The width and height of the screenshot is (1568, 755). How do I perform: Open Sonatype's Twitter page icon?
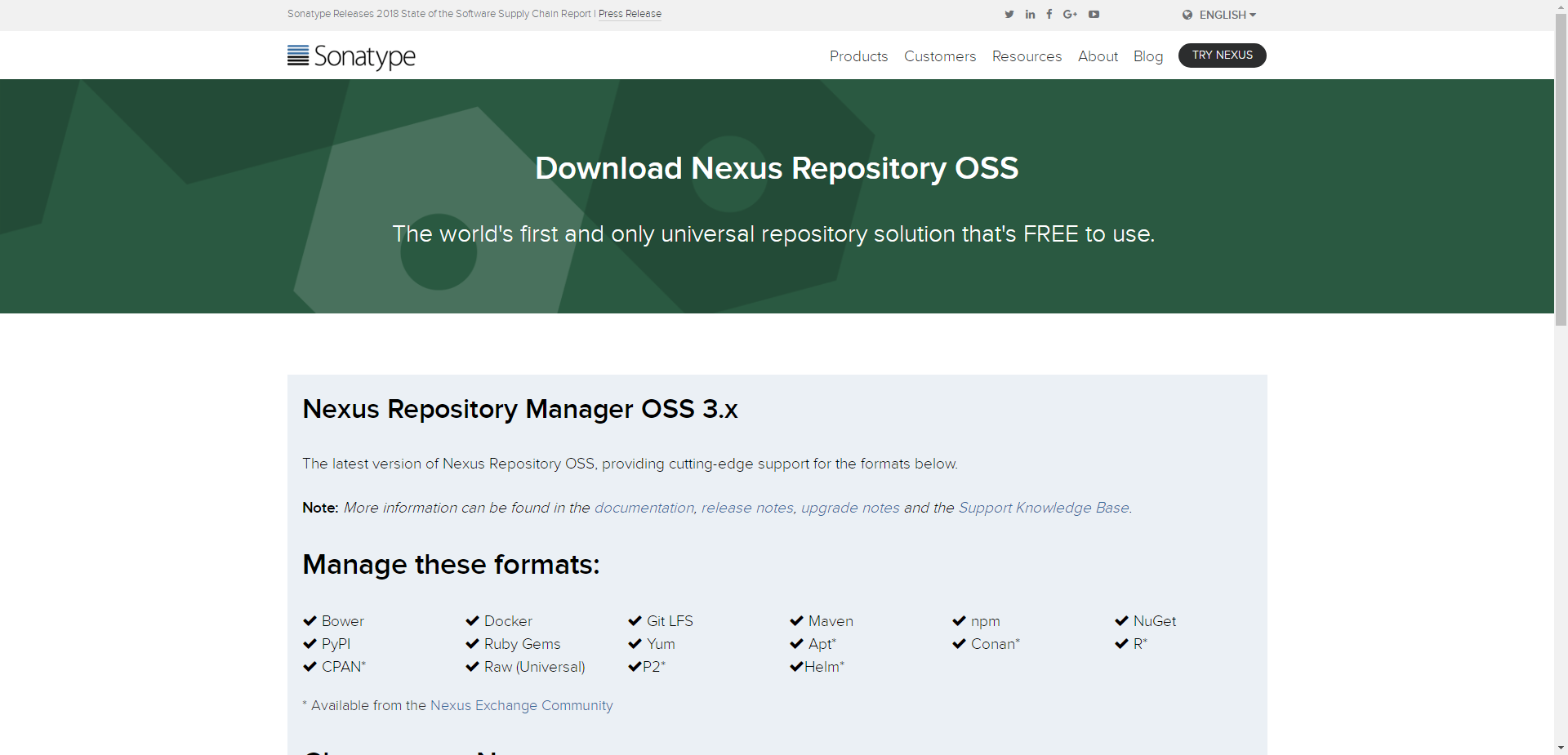[1009, 15]
